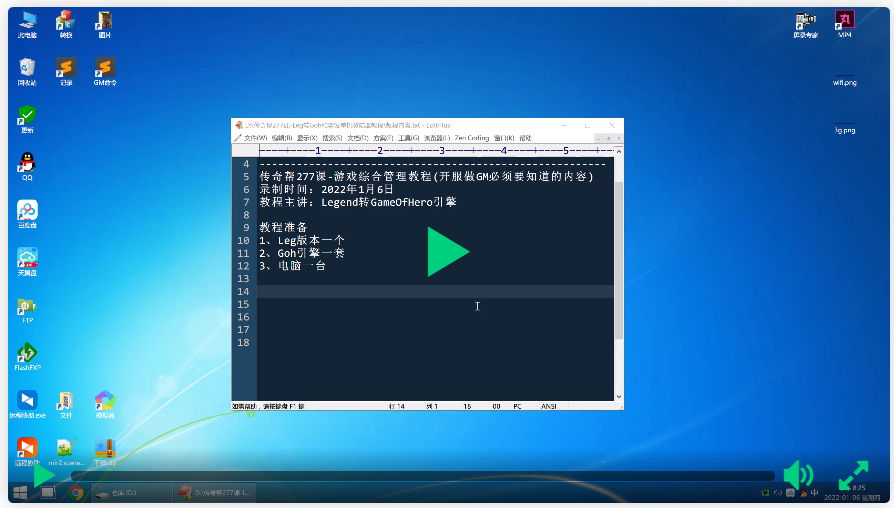Open the QQ penguin desktop icon
Image resolution: width=894 pixels, height=508 pixels.
pyautogui.click(x=27, y=167)
